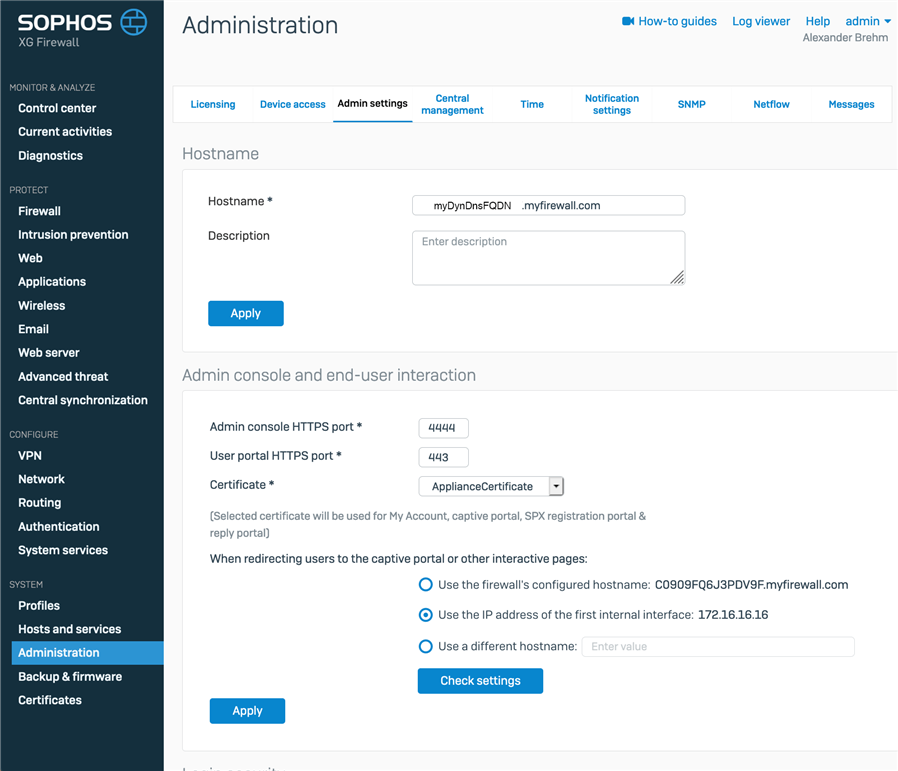Screen dimensions: 898x771
Task: Open the Intrusion prevention sidebar item
Action: pos(73,235)
